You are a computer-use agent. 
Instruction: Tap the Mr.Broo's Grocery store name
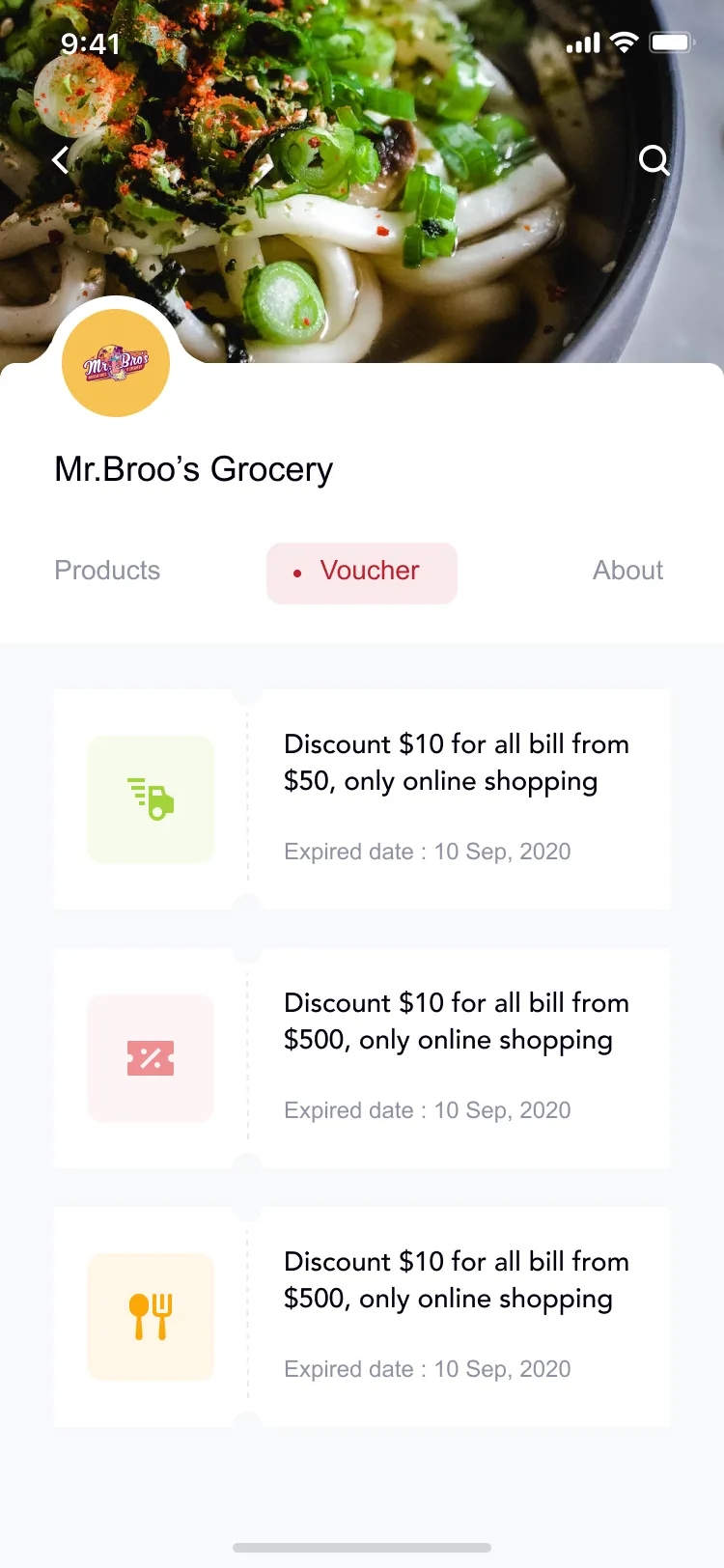(194, 469)
